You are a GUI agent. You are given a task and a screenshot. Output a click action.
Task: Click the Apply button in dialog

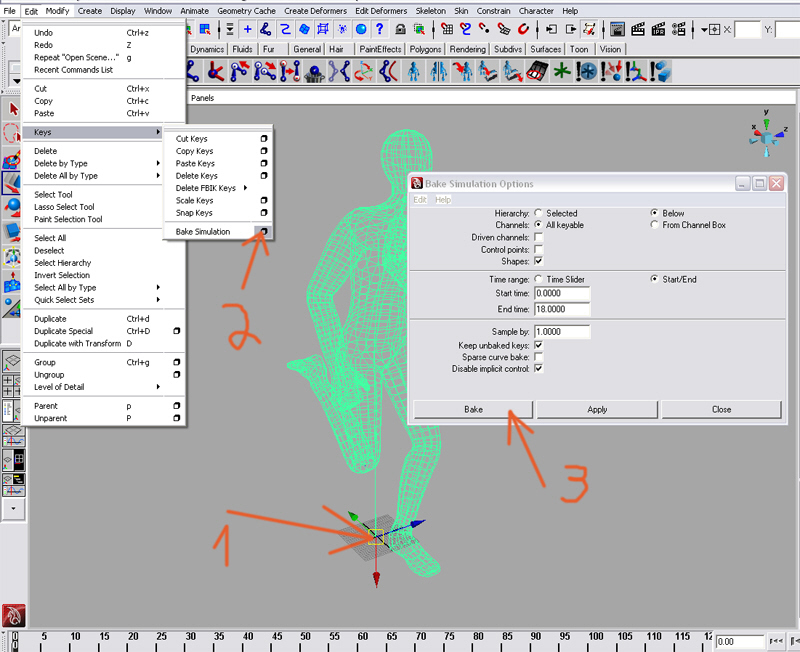click(x=597, y=409)
